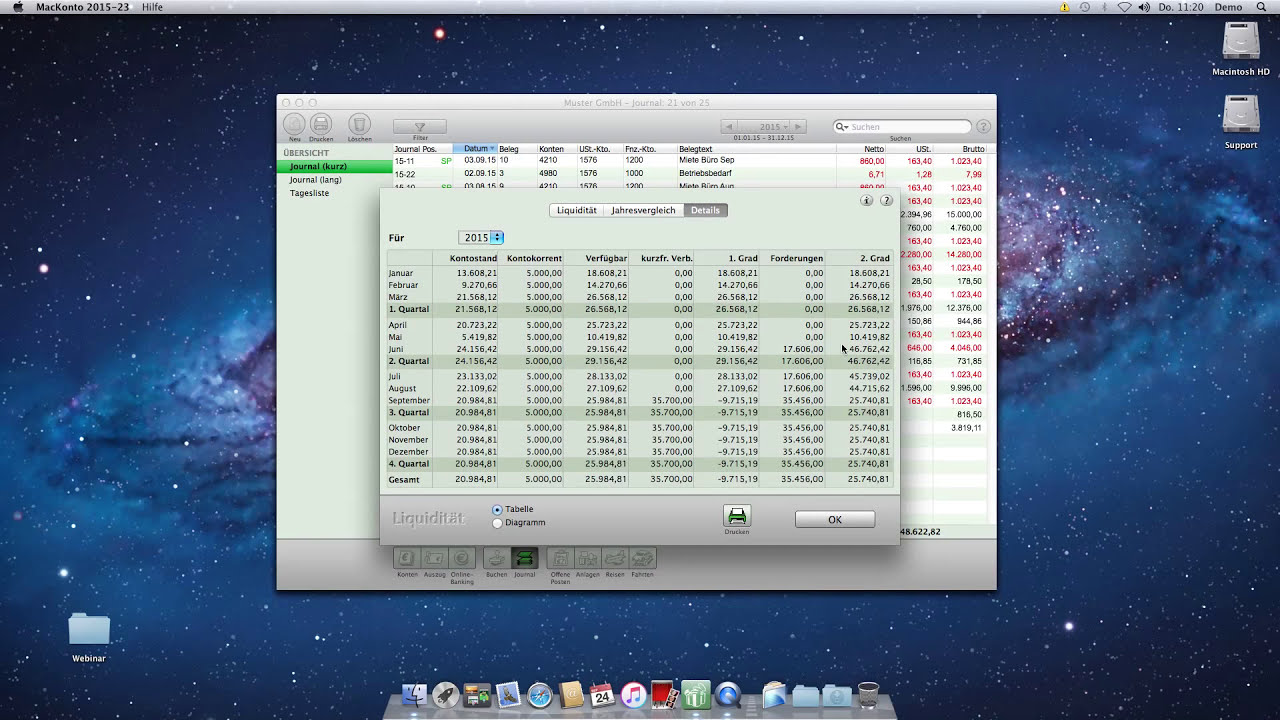Click the Spotlight magnifier in menu bar
1280x720 pixels.
pyautogui.click(x=1261, y=7)
